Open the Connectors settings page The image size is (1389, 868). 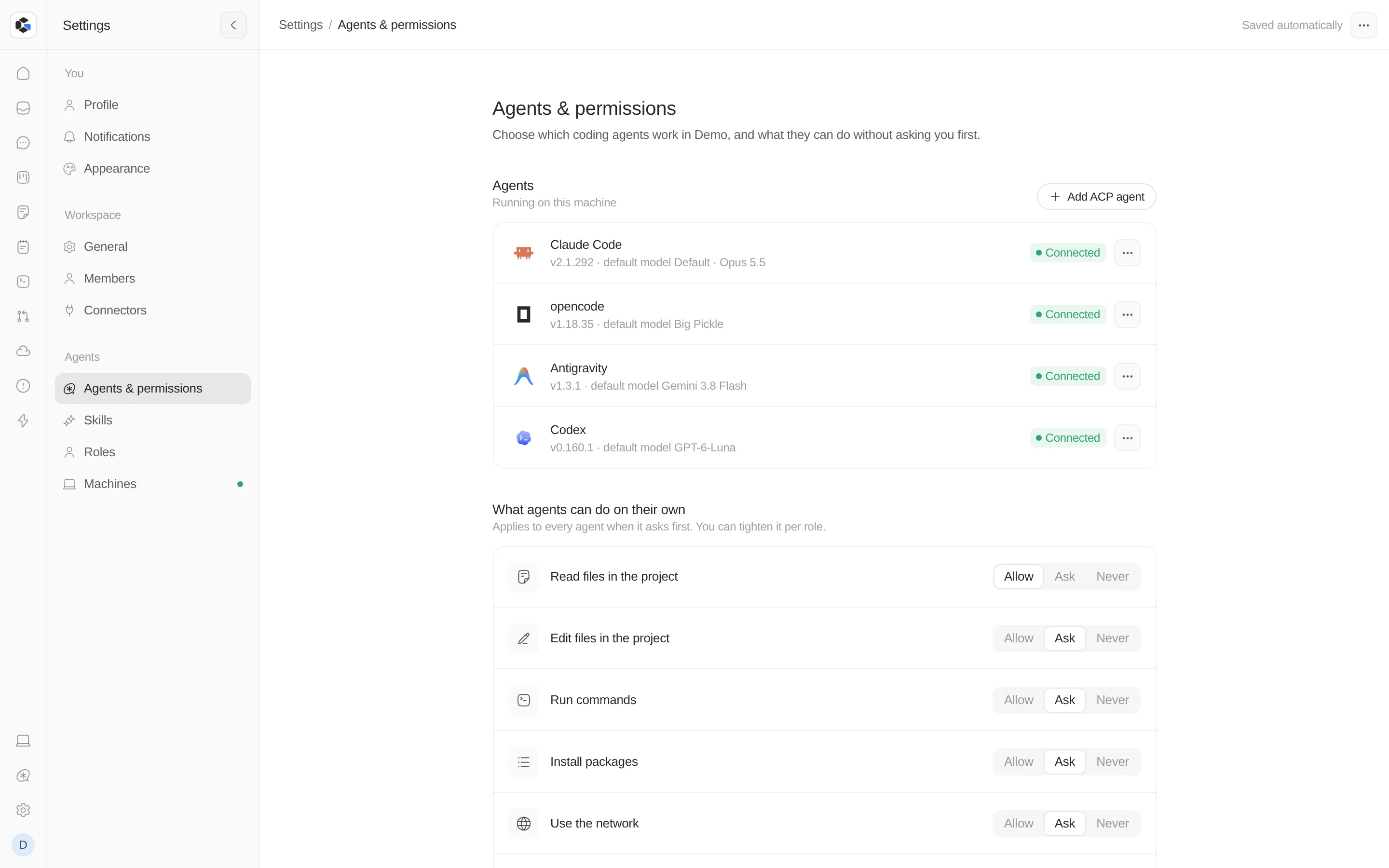coord(153,311)
